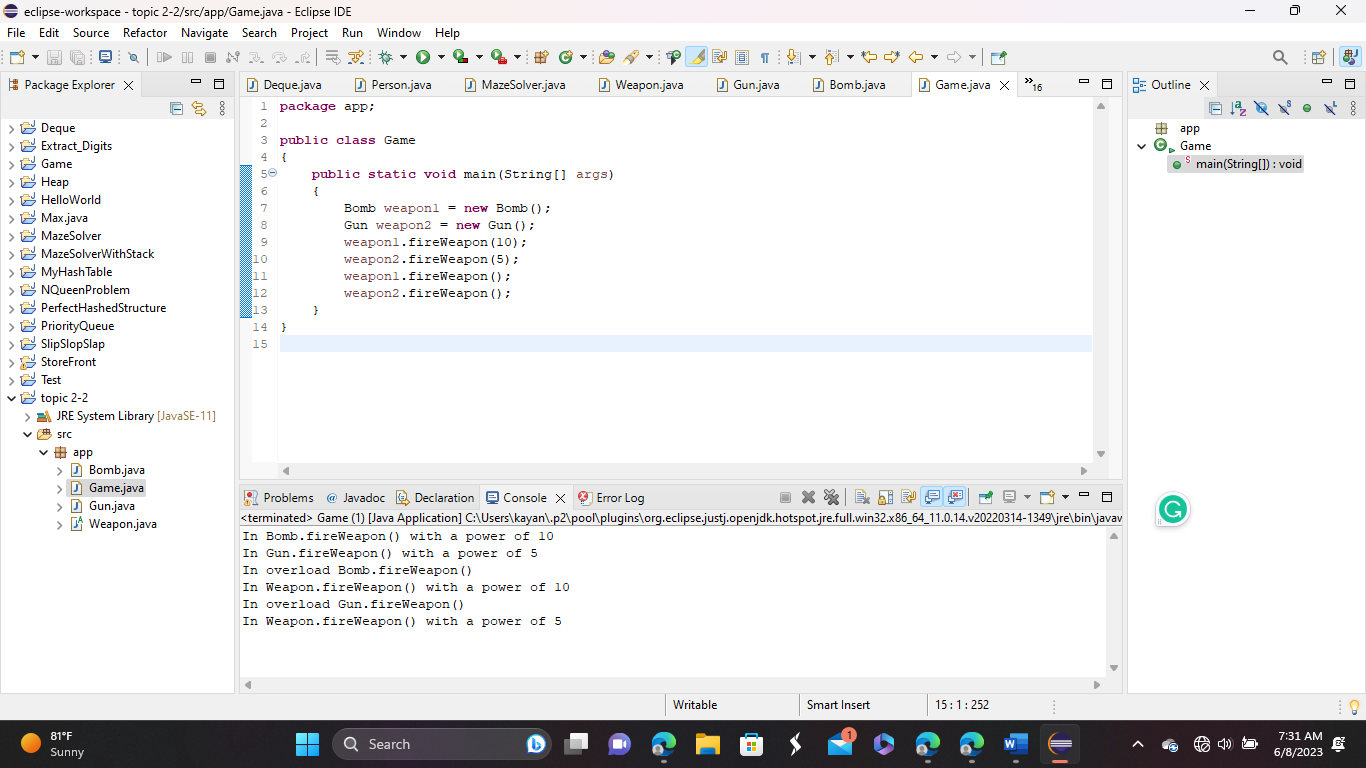Toggle Show Console When Standard Out Changes
1366x768 pixels.
(932, 497)
